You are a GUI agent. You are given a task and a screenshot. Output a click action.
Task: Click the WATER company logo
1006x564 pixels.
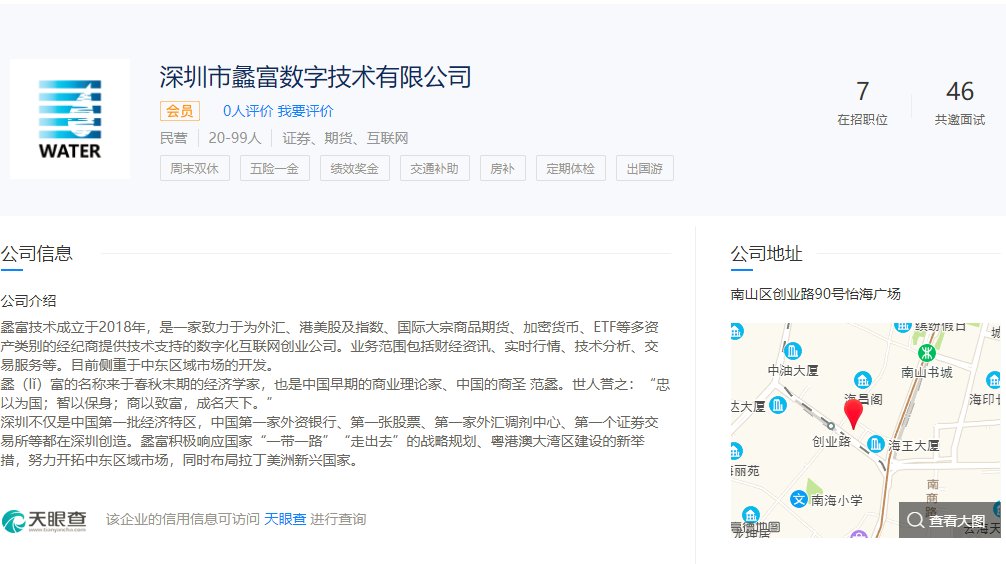click(70, 119)
